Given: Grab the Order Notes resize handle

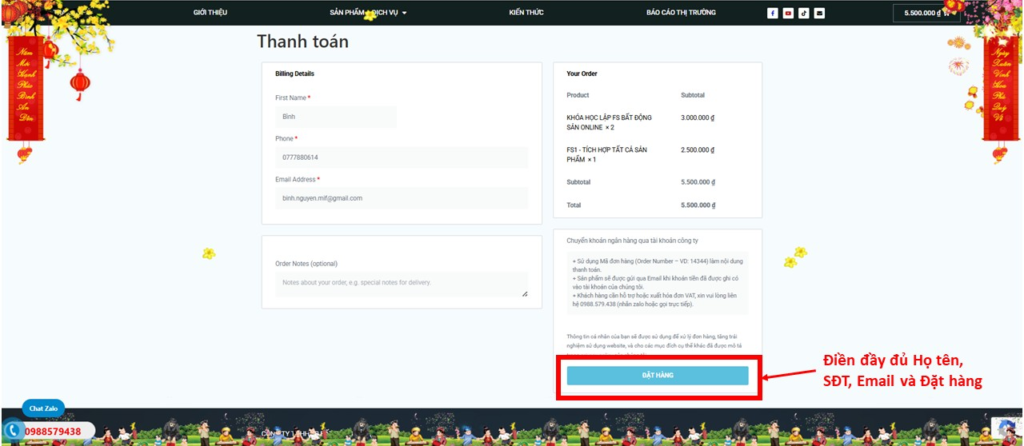Looking at the screenshot, I should click(x=524, y=294).
